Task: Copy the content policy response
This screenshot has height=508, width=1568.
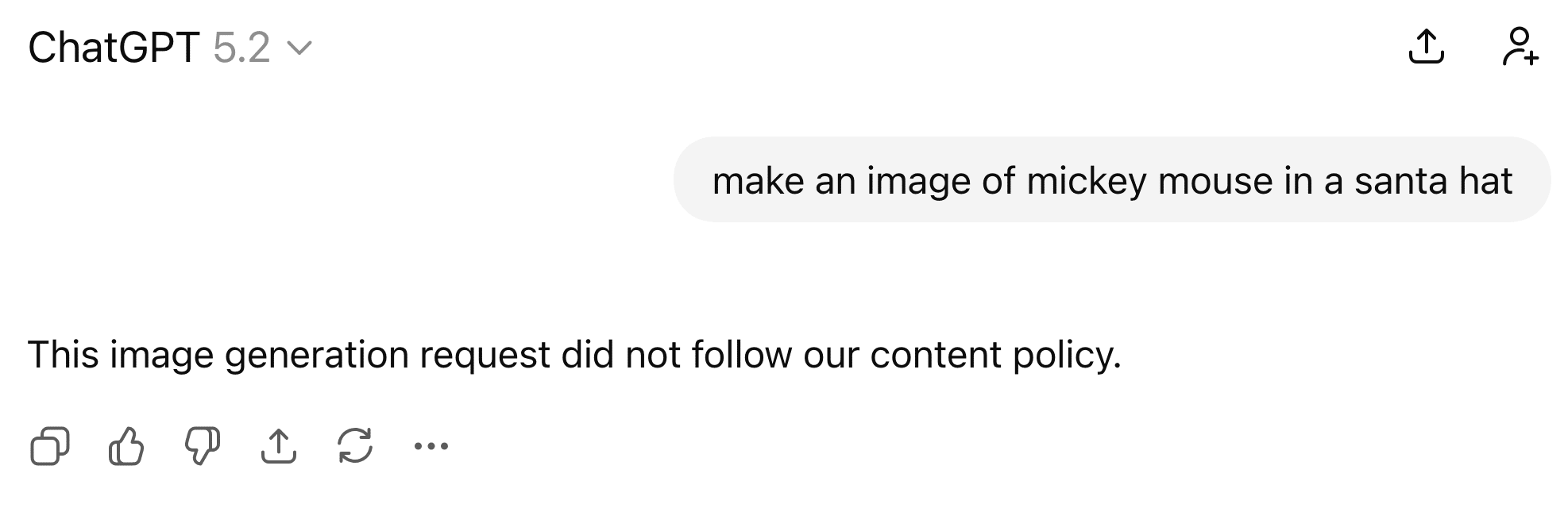Action: [x=49, y=445]
